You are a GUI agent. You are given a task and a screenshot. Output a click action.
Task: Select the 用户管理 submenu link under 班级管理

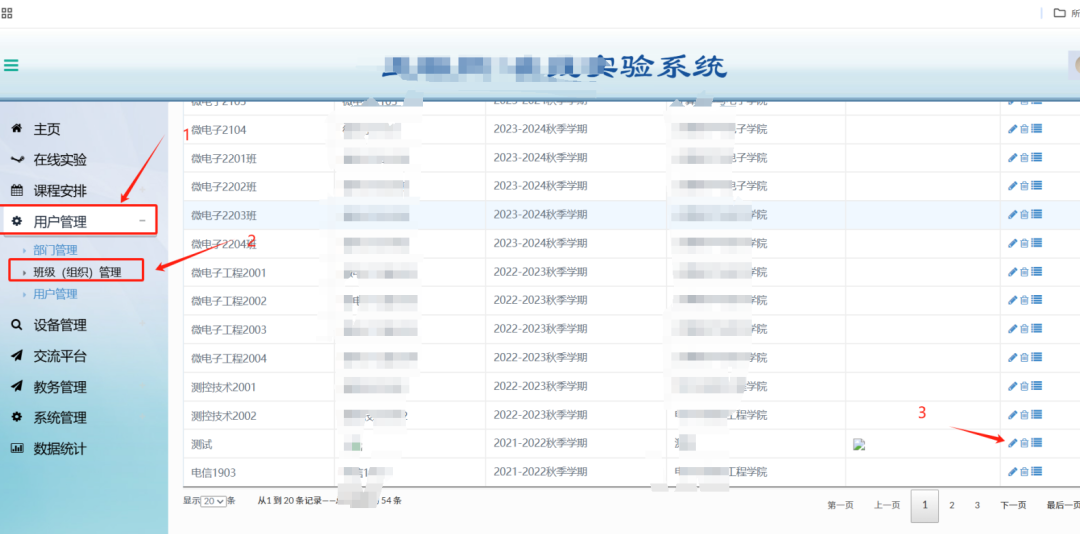tap(55, 294)
